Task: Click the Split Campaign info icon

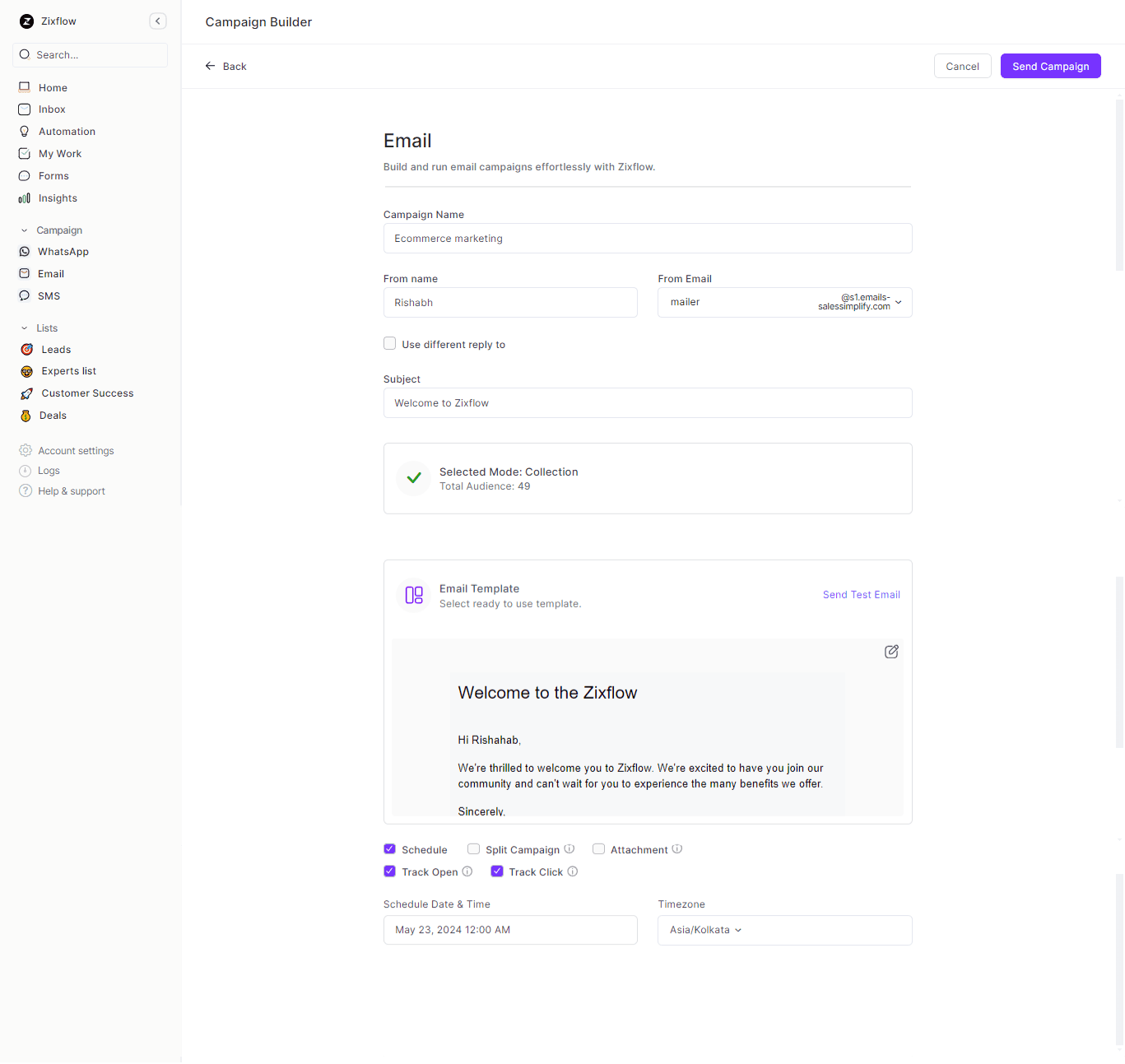Action: tap(569, 849)
